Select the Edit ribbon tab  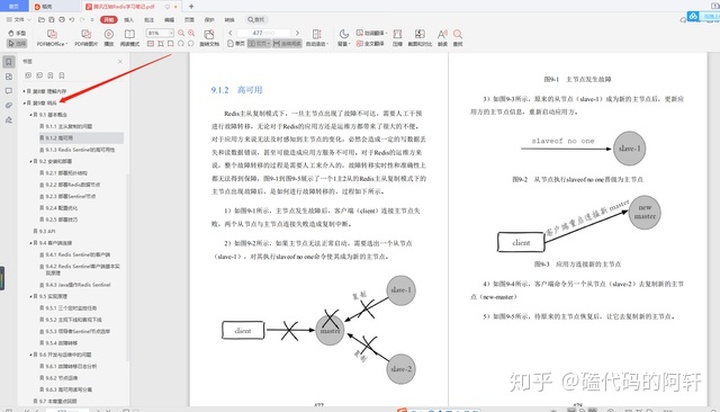coord(169,20)
